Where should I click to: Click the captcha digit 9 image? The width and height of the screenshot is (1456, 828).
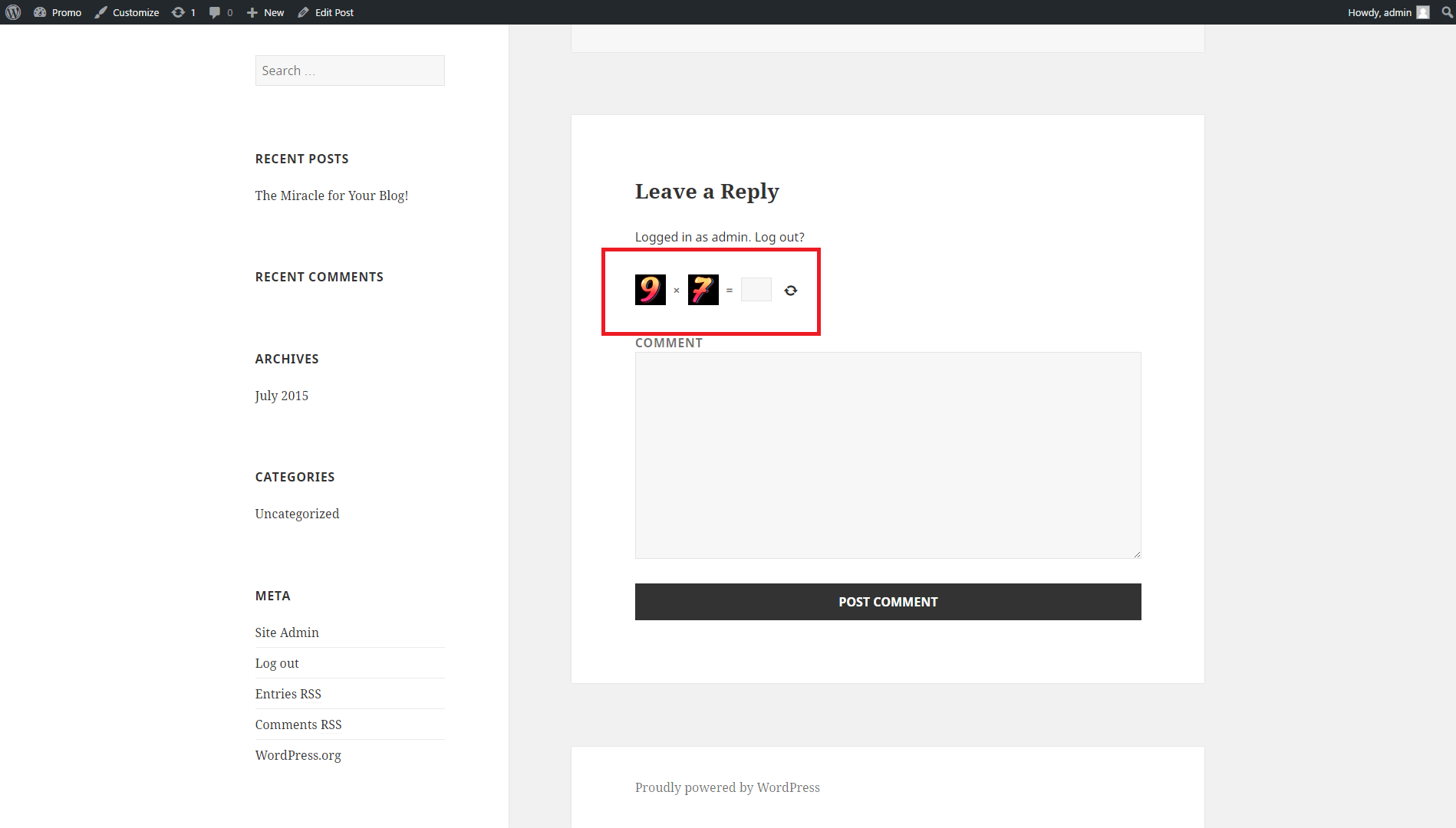click(651, 290)
